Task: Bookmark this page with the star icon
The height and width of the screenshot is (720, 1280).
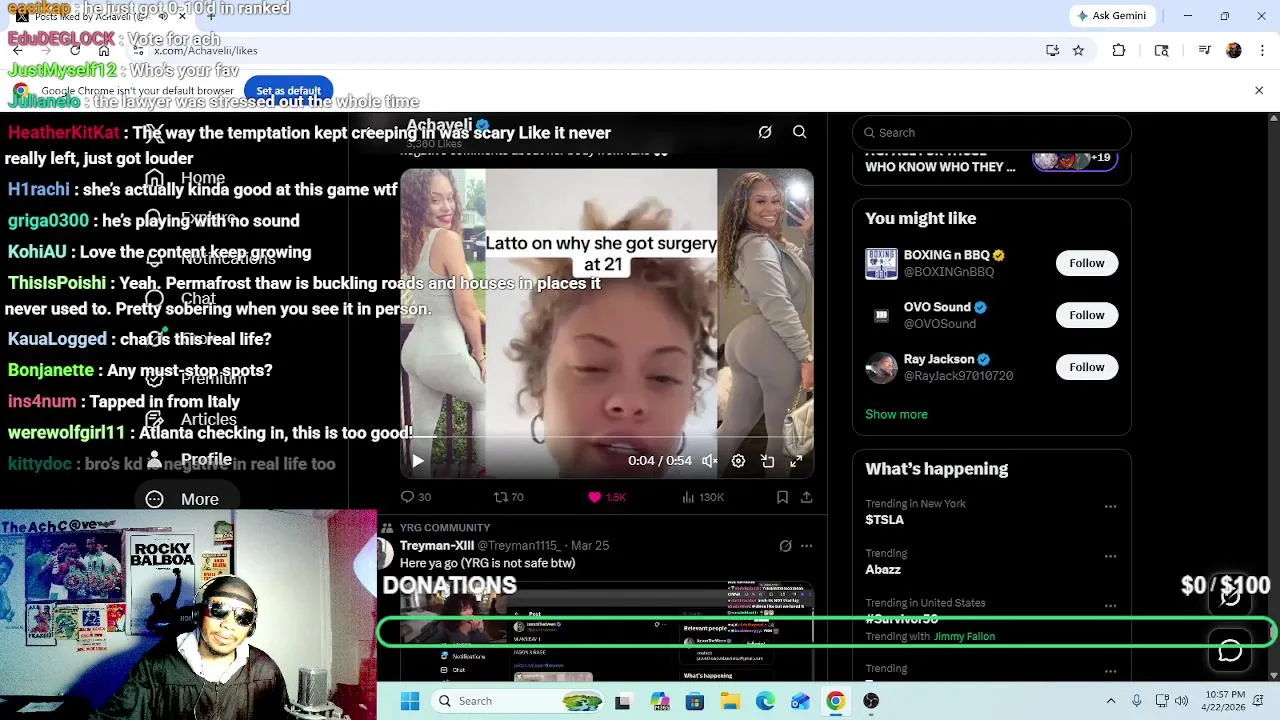Action: pos(1078,50)
